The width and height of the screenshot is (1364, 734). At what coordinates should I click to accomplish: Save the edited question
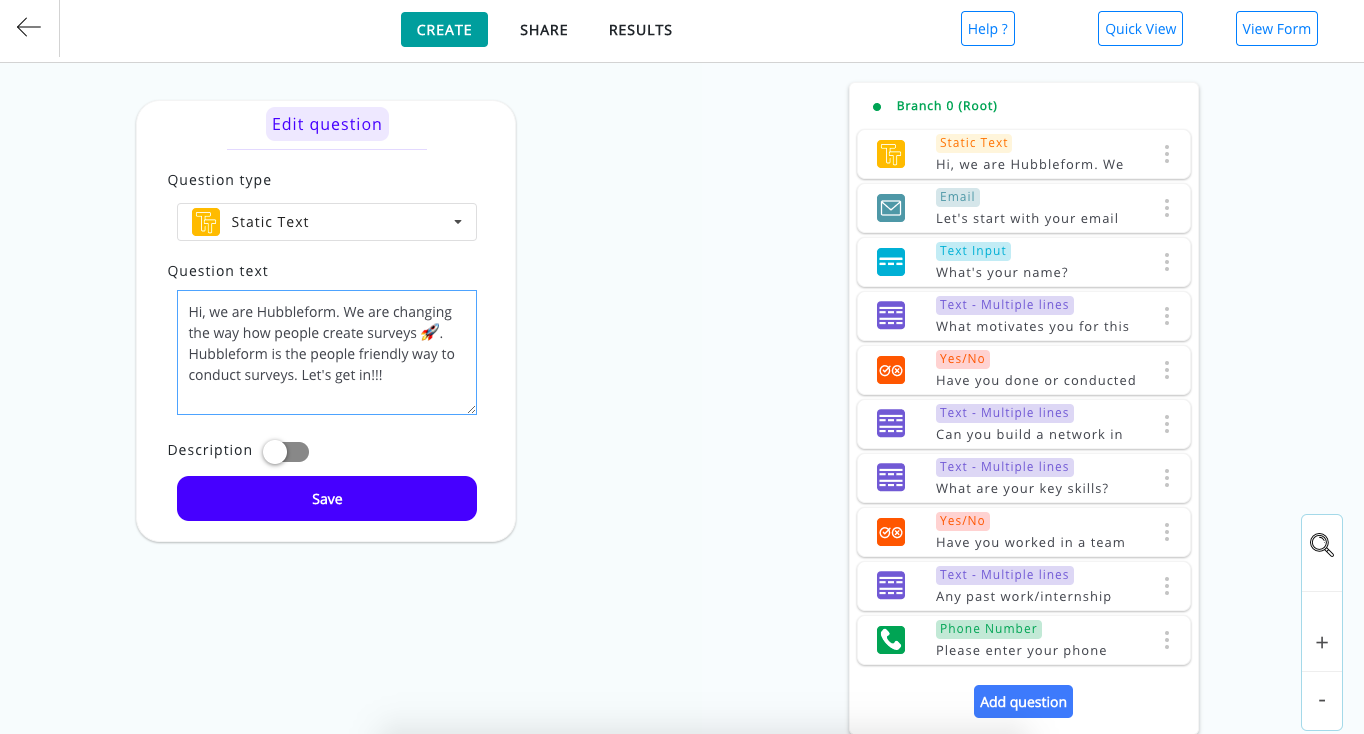[x=327, y=498]
